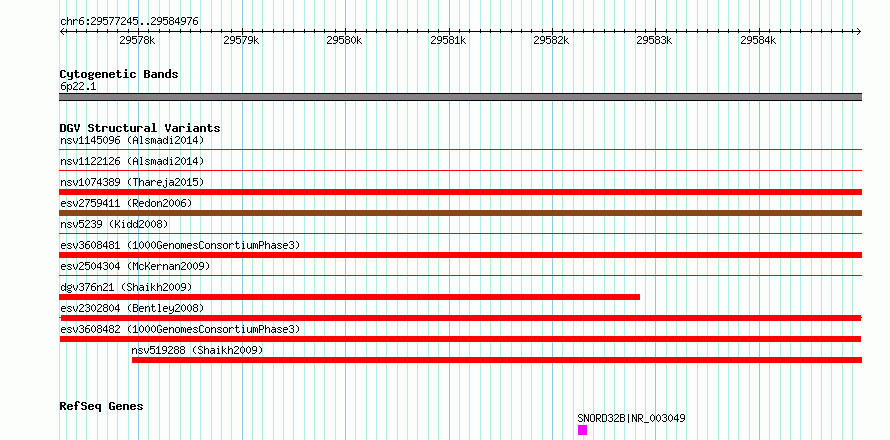Open the esv2302804 (Bentley2008) label
Screen dimensions: 890x440
point(132,308)
